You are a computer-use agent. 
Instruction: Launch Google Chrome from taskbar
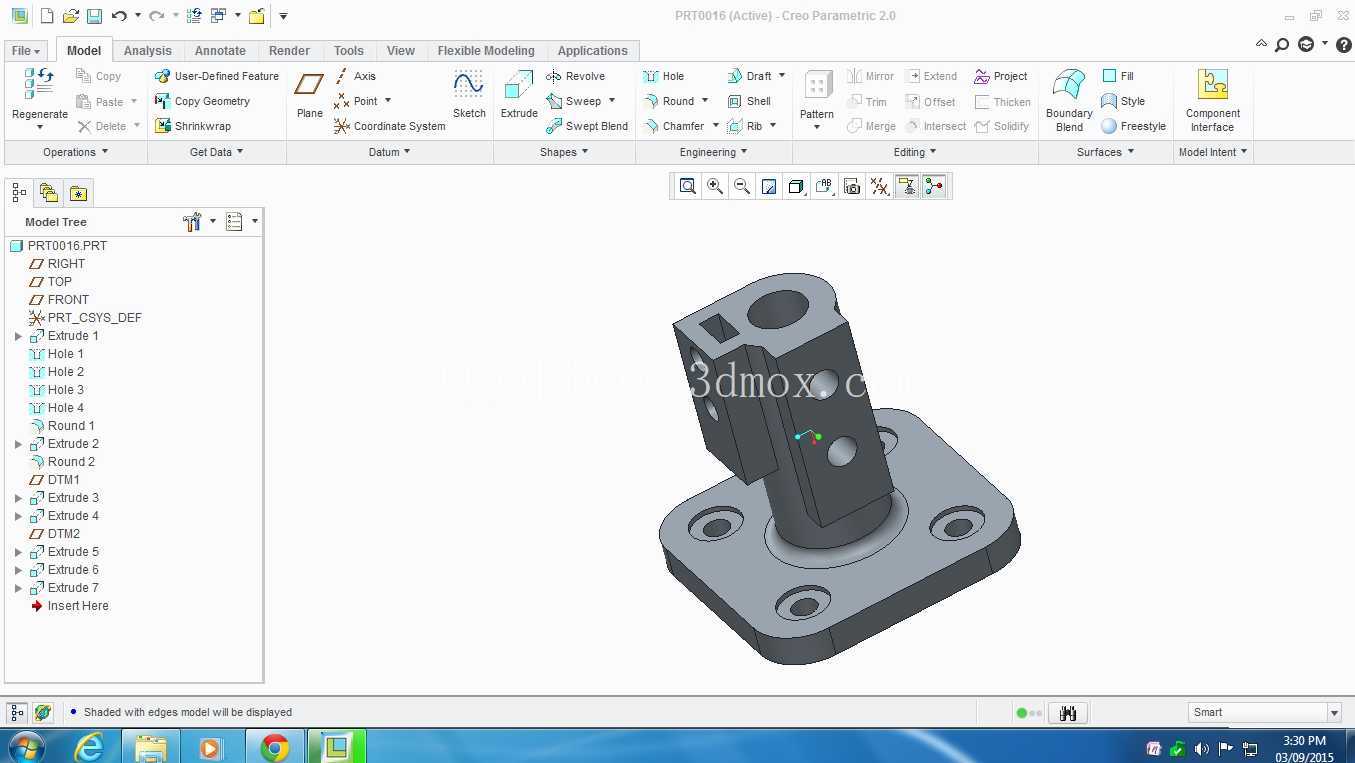(x=274, y=747)
